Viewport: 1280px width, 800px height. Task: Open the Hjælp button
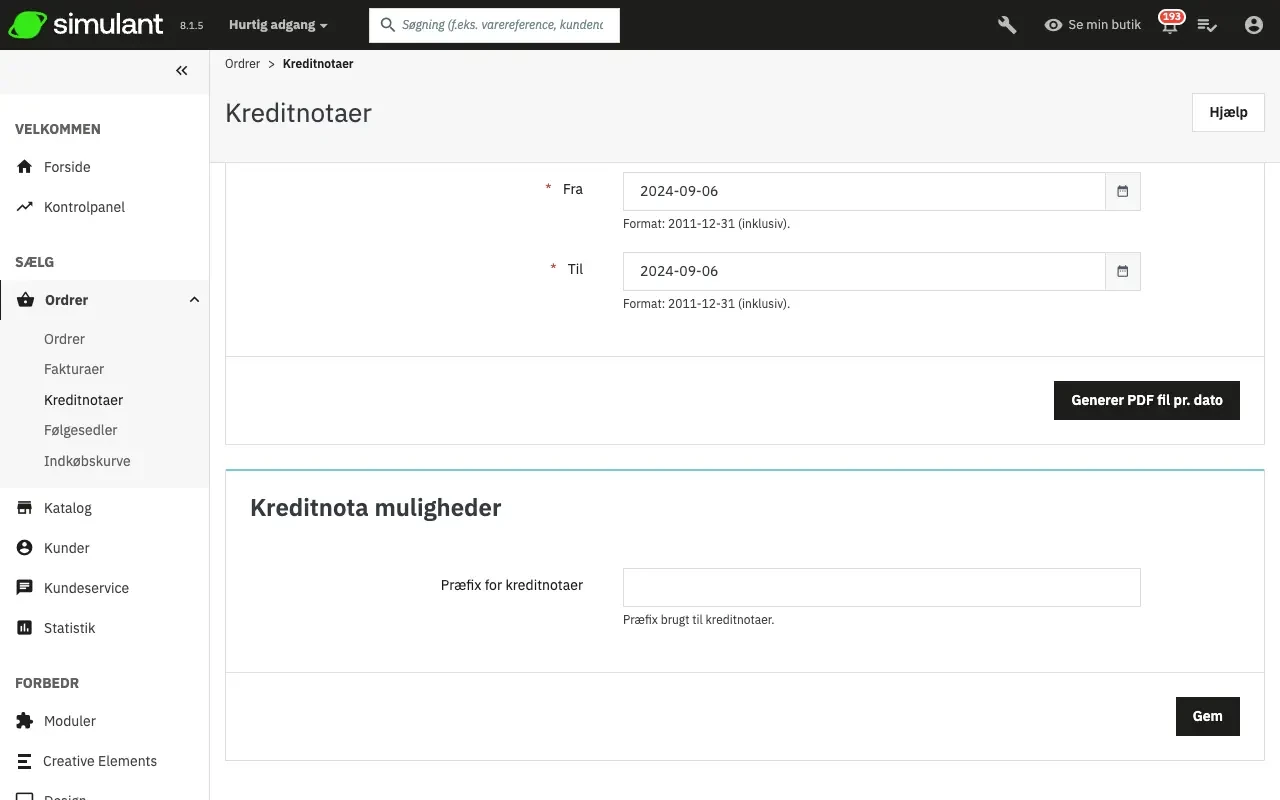[1227, 112]
